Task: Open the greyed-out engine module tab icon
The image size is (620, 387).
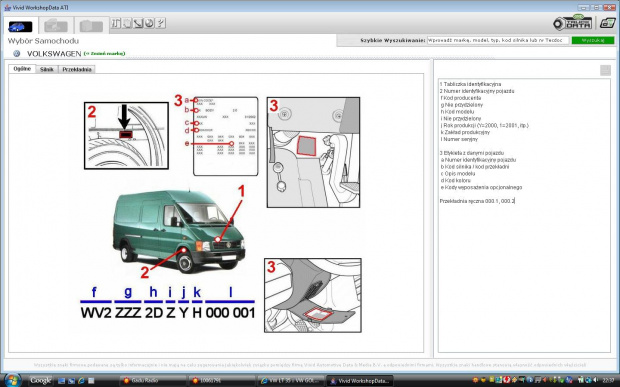Action: (56, 26)
